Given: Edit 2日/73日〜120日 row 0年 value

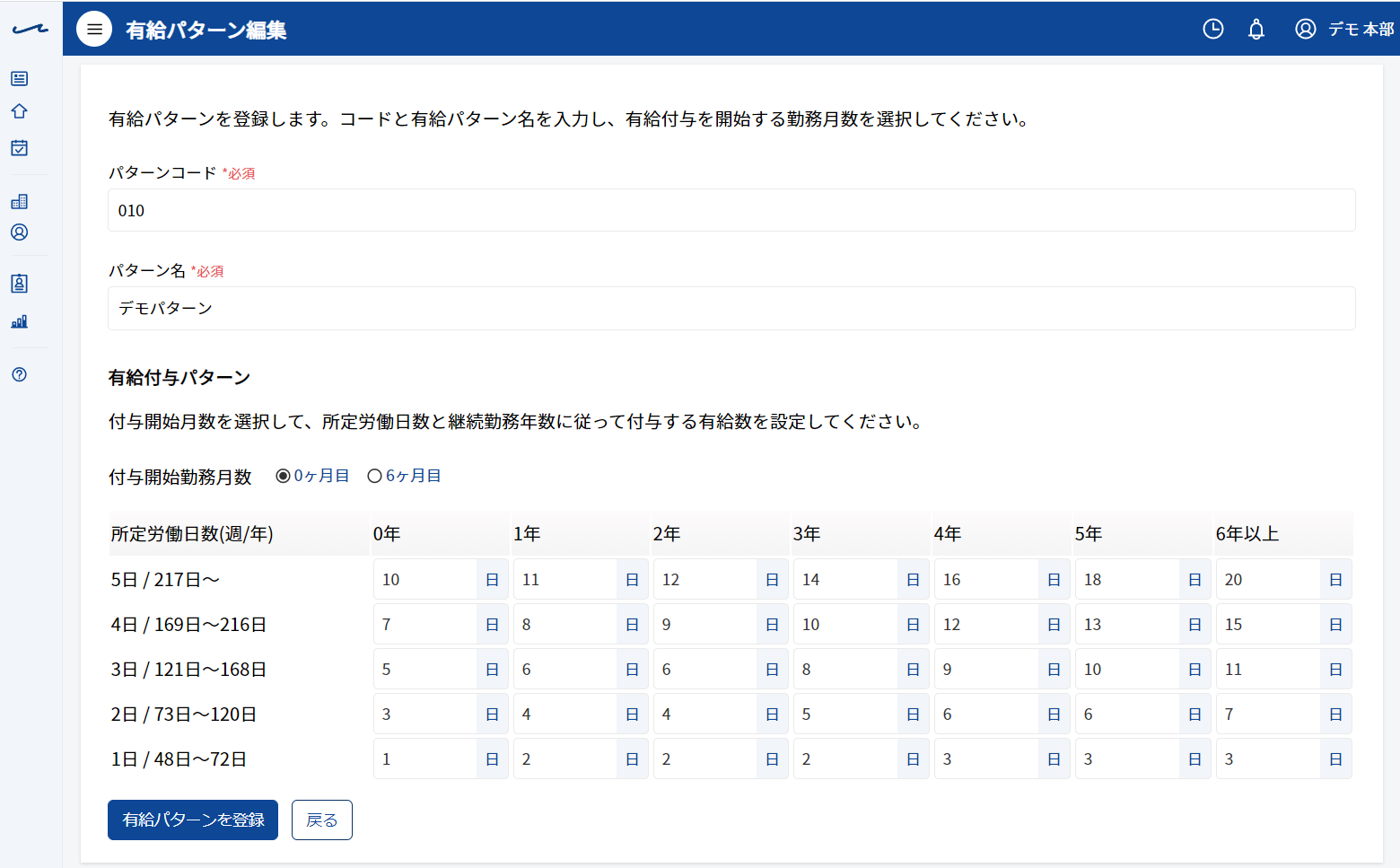Looking at the screenshot, I should [425, 714].
